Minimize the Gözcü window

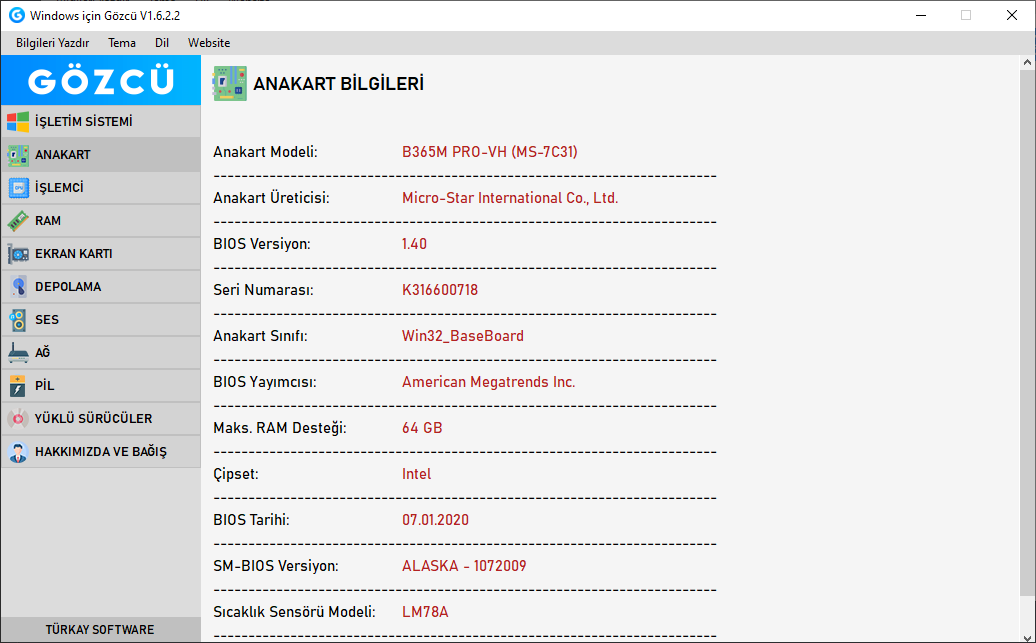click(x=921, y=15)
